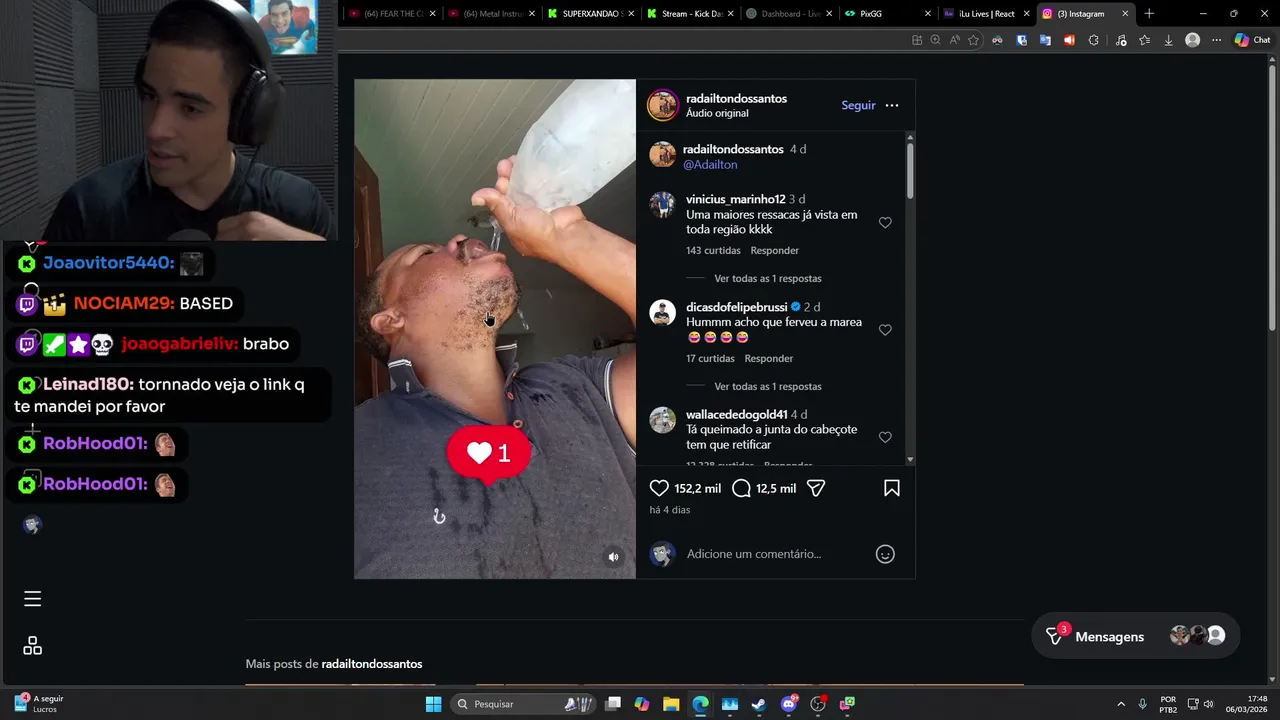Open browser profile avatar icon
Screen dimensions: 1280x720
[x=1192, y=40]
